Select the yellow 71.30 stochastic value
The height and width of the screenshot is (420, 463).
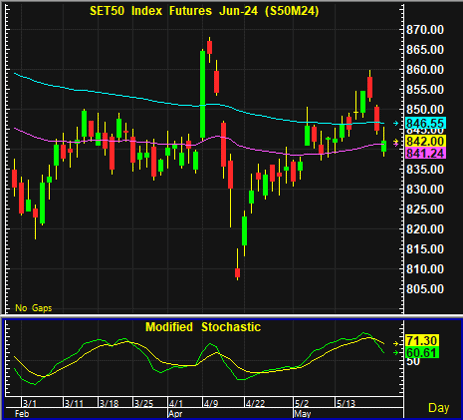point(421,341)
